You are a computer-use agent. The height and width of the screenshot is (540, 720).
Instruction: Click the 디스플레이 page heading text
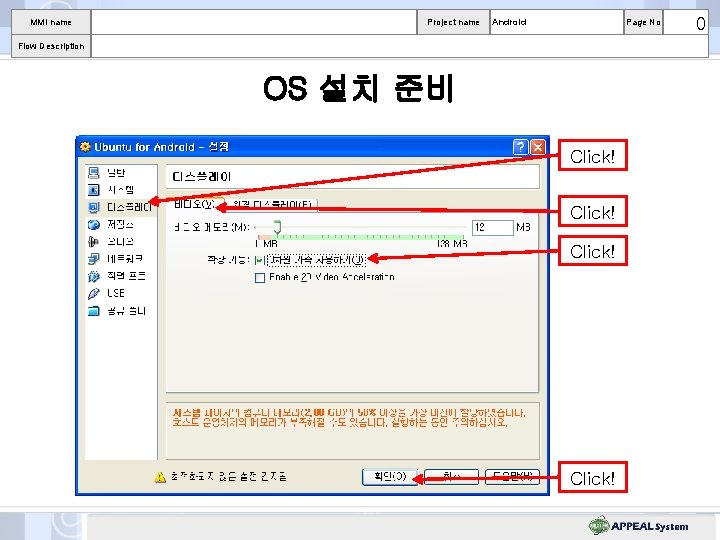(202, 177)
